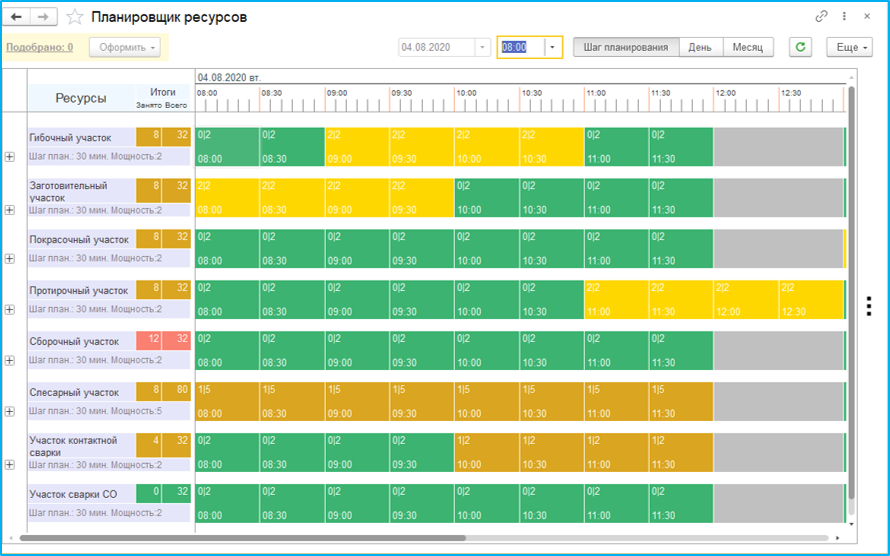Screen dimensions: 890x556
Task: Select the Покрасочный участок resource name
Action: pyautogui.click(x=79, y=239)
